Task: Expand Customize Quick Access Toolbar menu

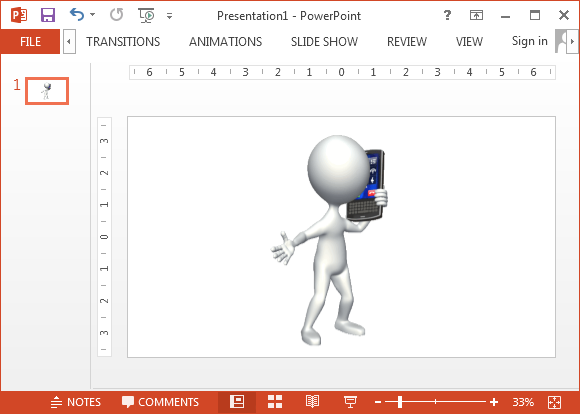Action: click(x=169, y=16)
